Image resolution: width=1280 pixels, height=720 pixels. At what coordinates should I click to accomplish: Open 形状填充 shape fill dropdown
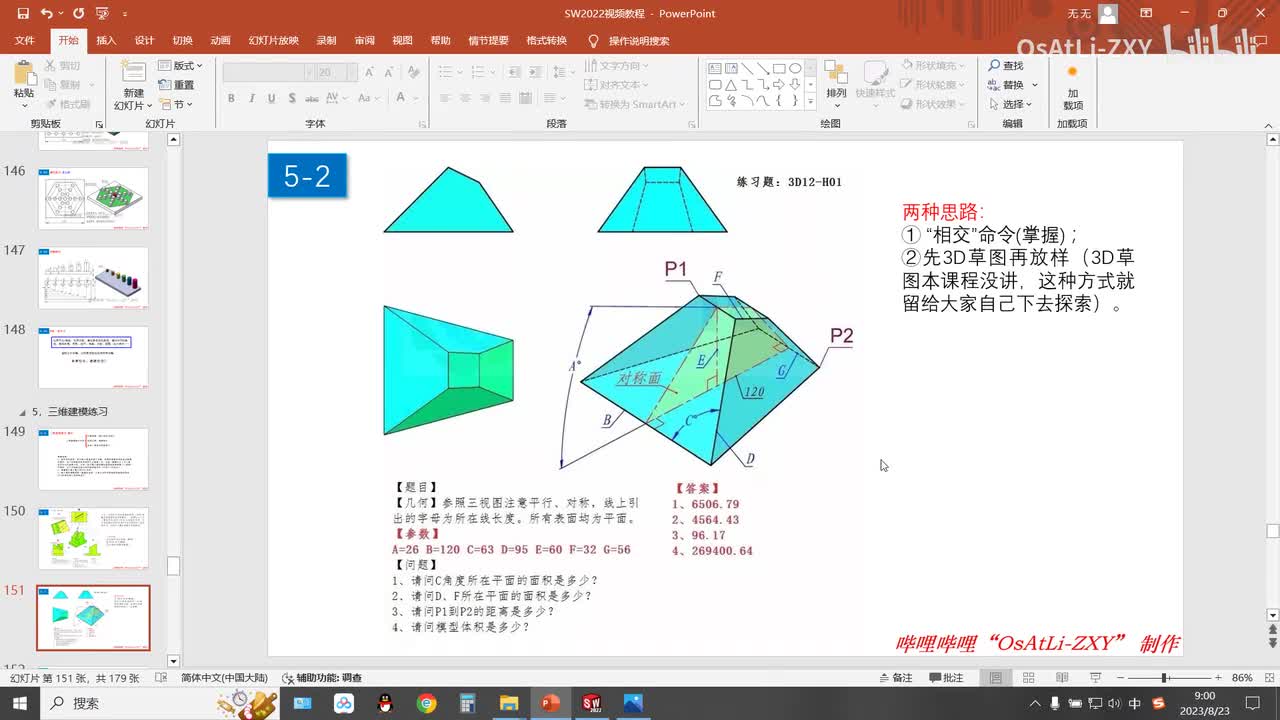click(933, 66)
